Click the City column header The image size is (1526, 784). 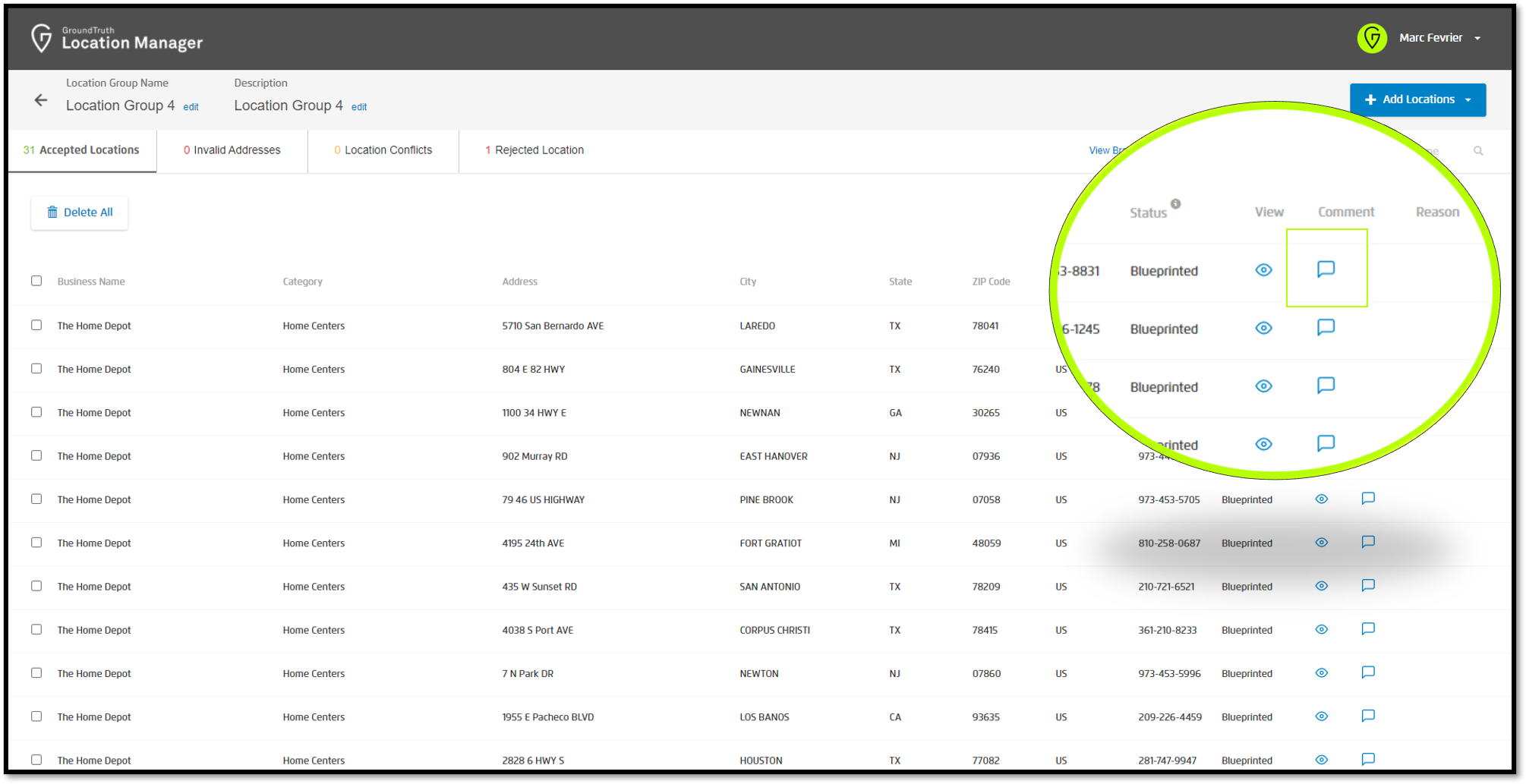(748, 282)
